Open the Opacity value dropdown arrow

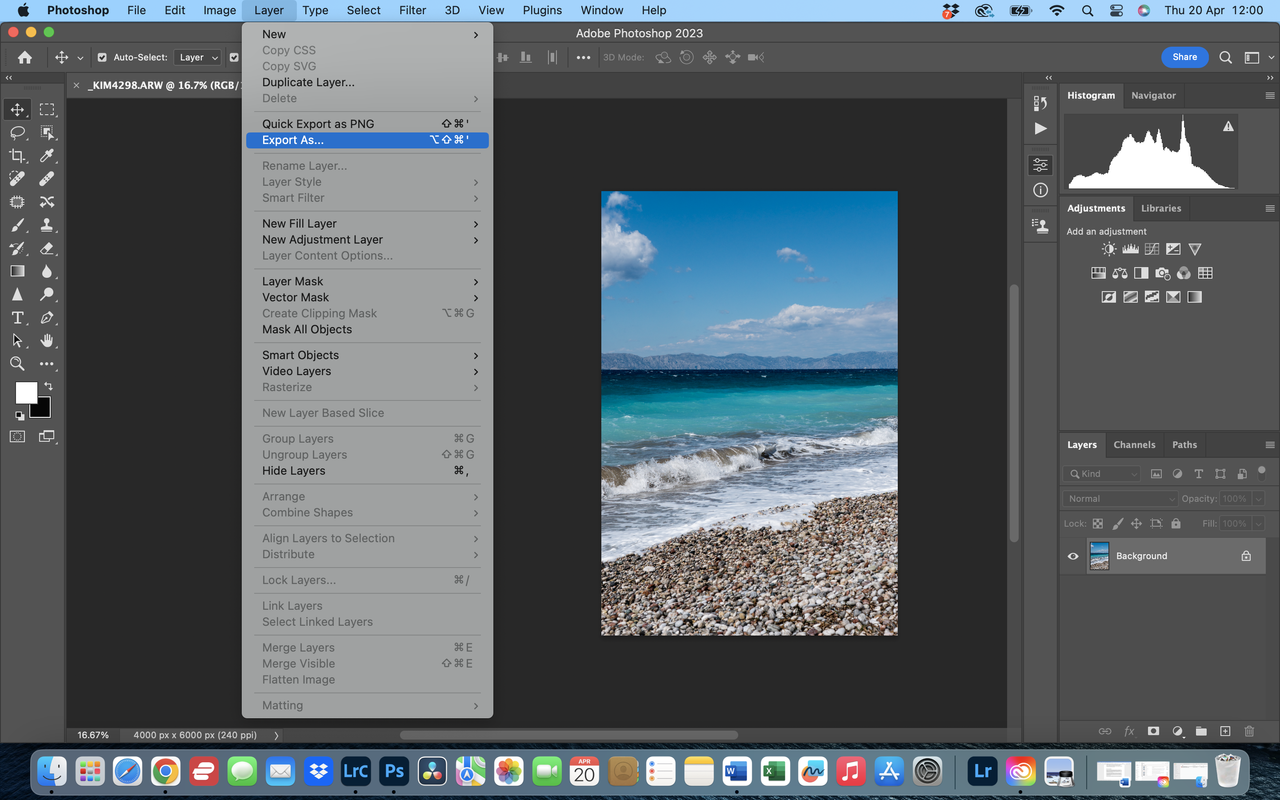point(1258,498)
